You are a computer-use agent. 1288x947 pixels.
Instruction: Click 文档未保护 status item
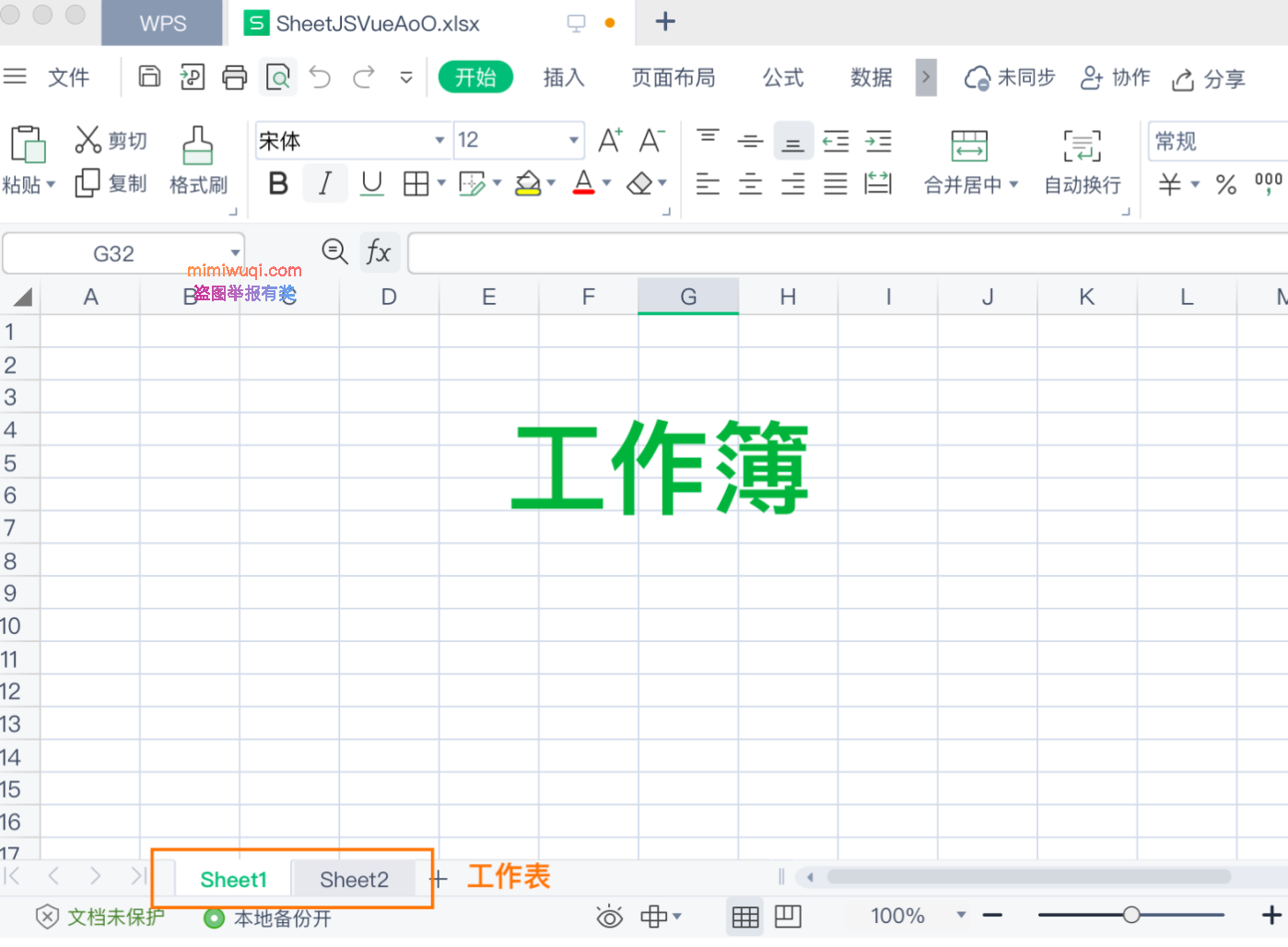(100, 917)
